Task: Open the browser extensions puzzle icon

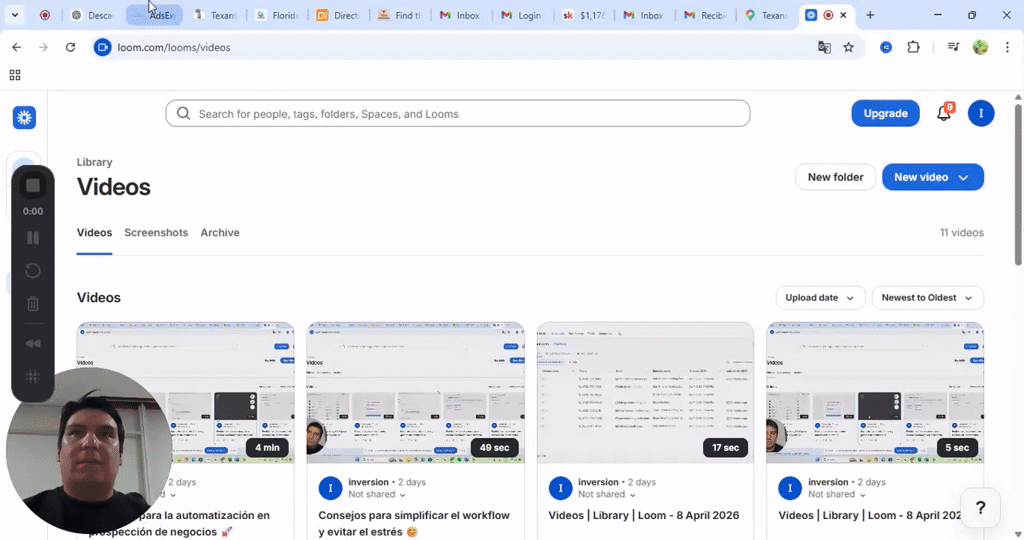Action: pyautogui.click(x=913, y=47)
